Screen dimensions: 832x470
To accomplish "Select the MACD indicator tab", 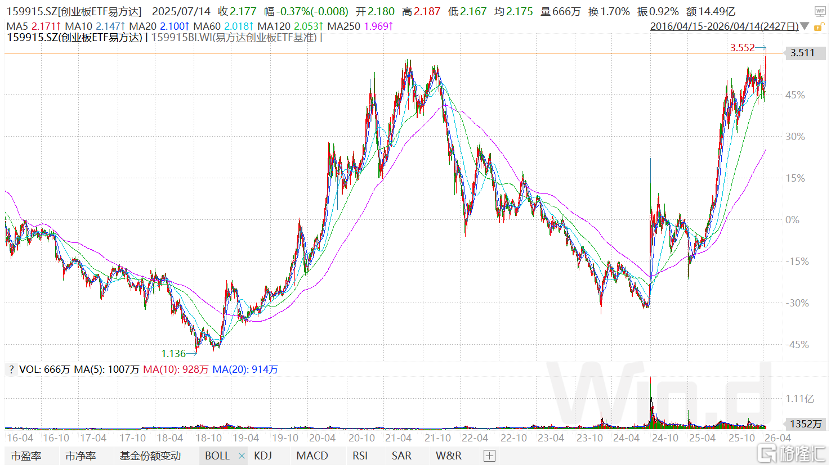I will 312,456.
